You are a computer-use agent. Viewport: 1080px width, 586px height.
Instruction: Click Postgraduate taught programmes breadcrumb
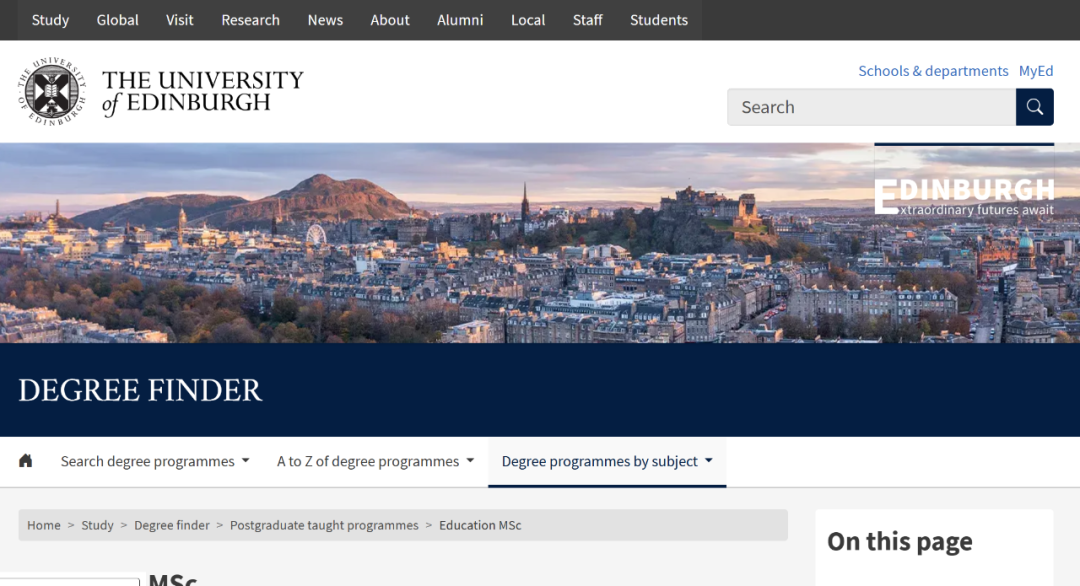click(324, 525)
